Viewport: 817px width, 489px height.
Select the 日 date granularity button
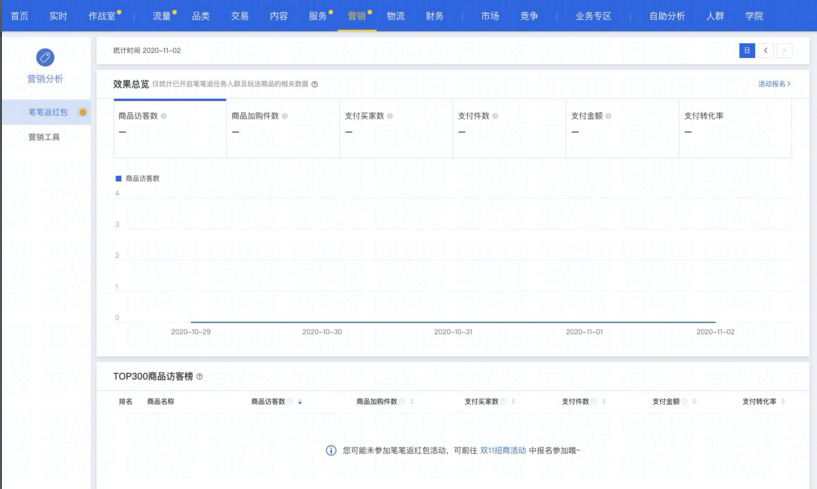point(747,51)
